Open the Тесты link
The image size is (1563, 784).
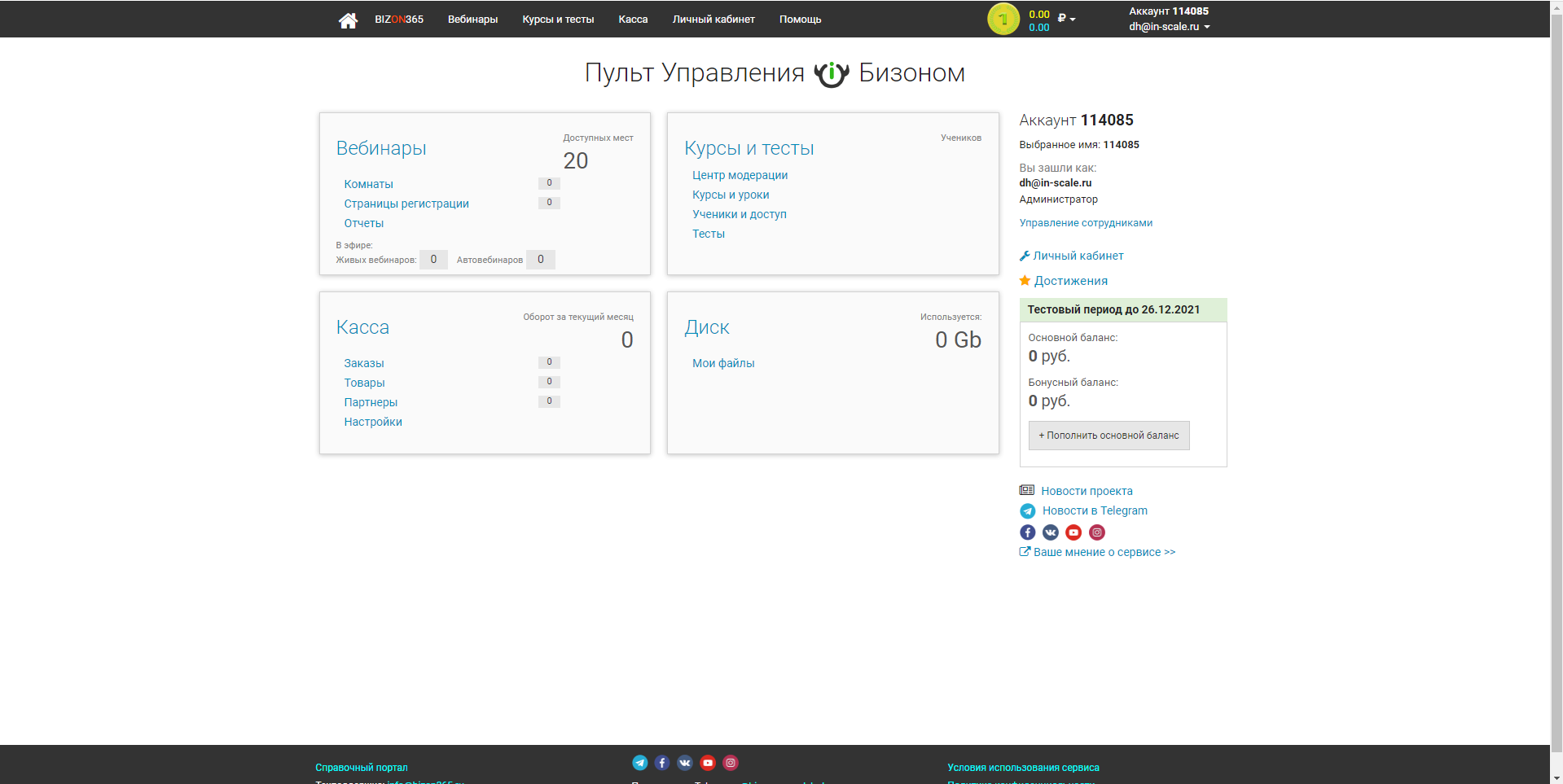(x=709, y=234)
